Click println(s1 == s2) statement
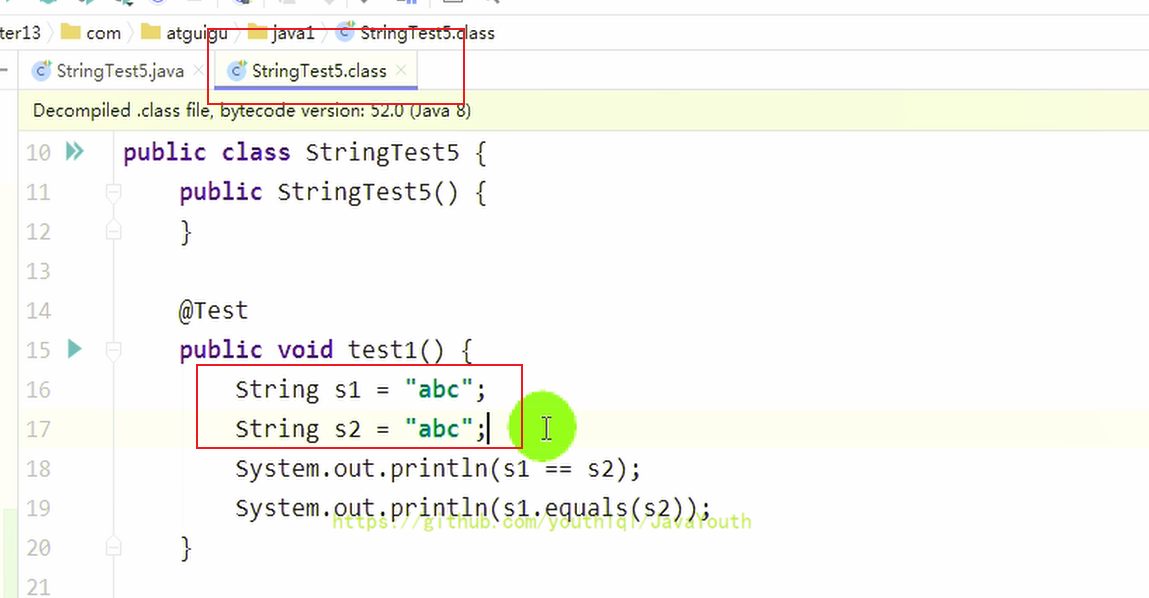The image size is (1149, 598). click(x=438, y=469)
